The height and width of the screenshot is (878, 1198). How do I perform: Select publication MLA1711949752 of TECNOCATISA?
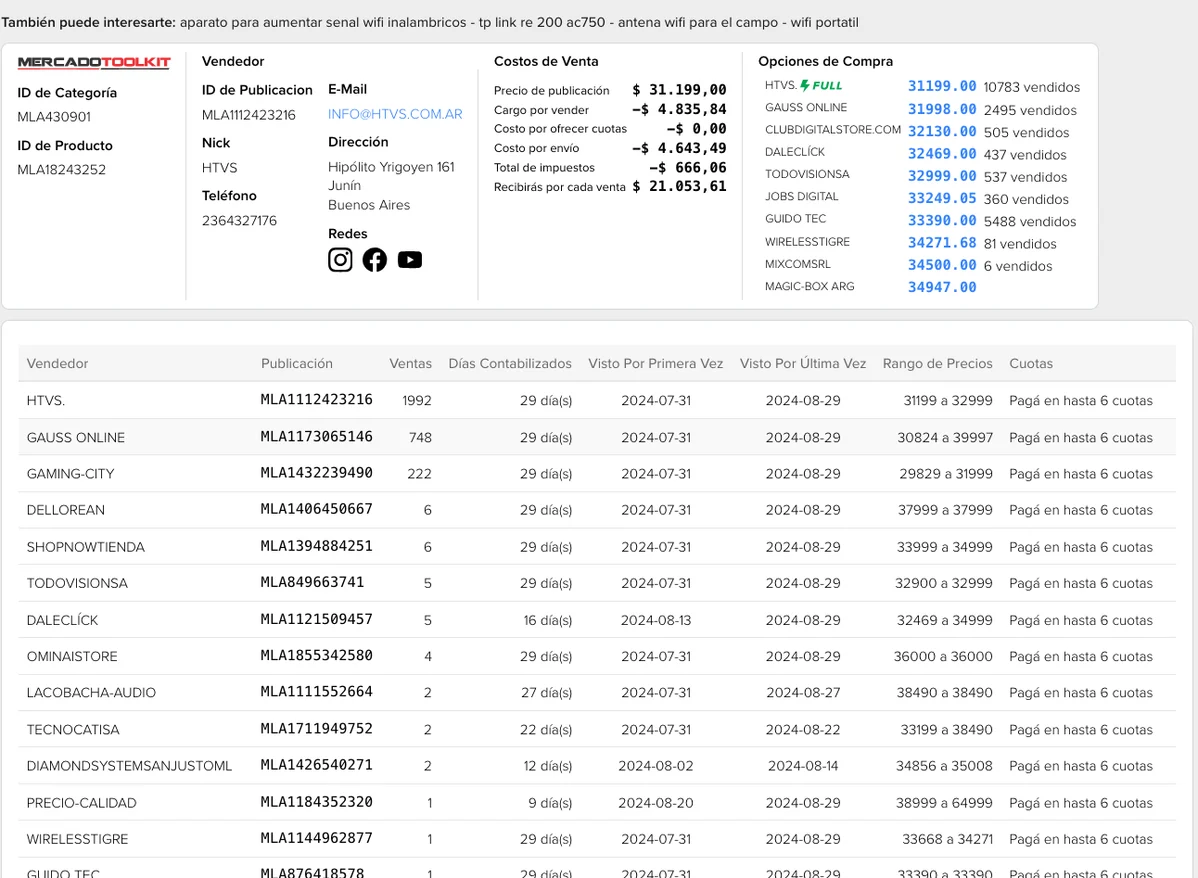(316, 729)
